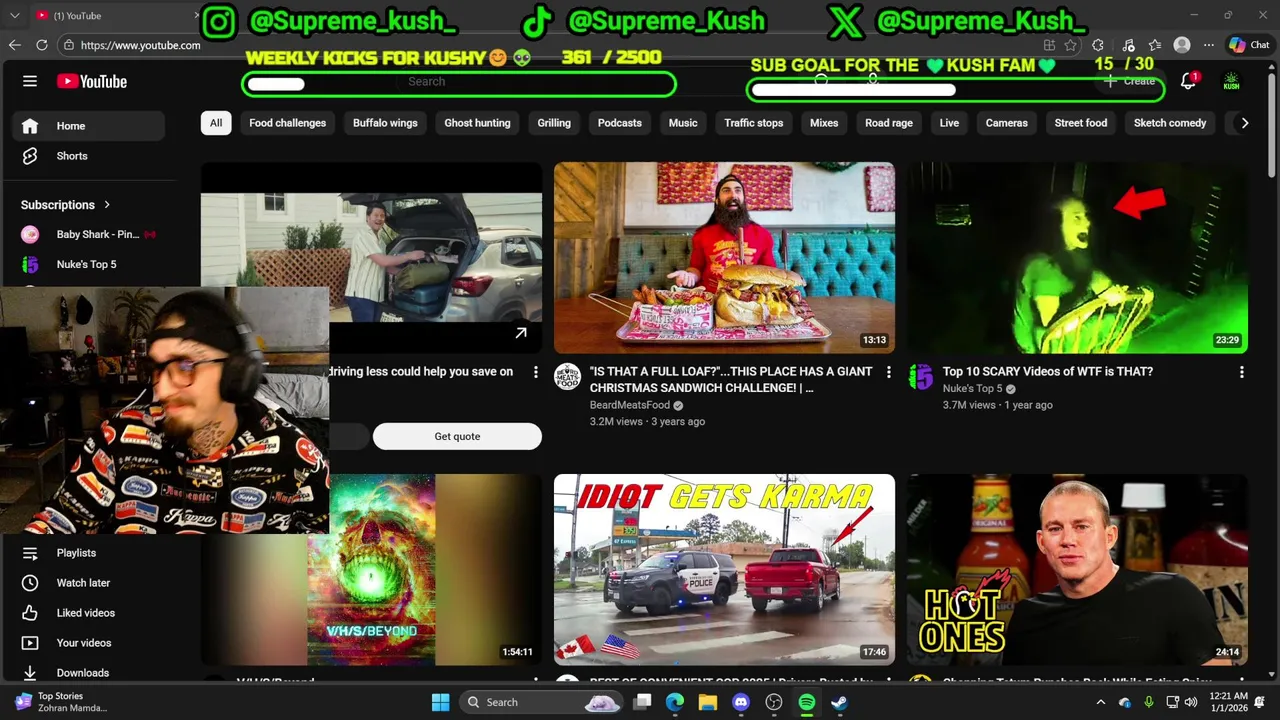Select the Sketch comedy chip
The image size is (1280, 720).
pyautogui.click(x=1170, y=123)
